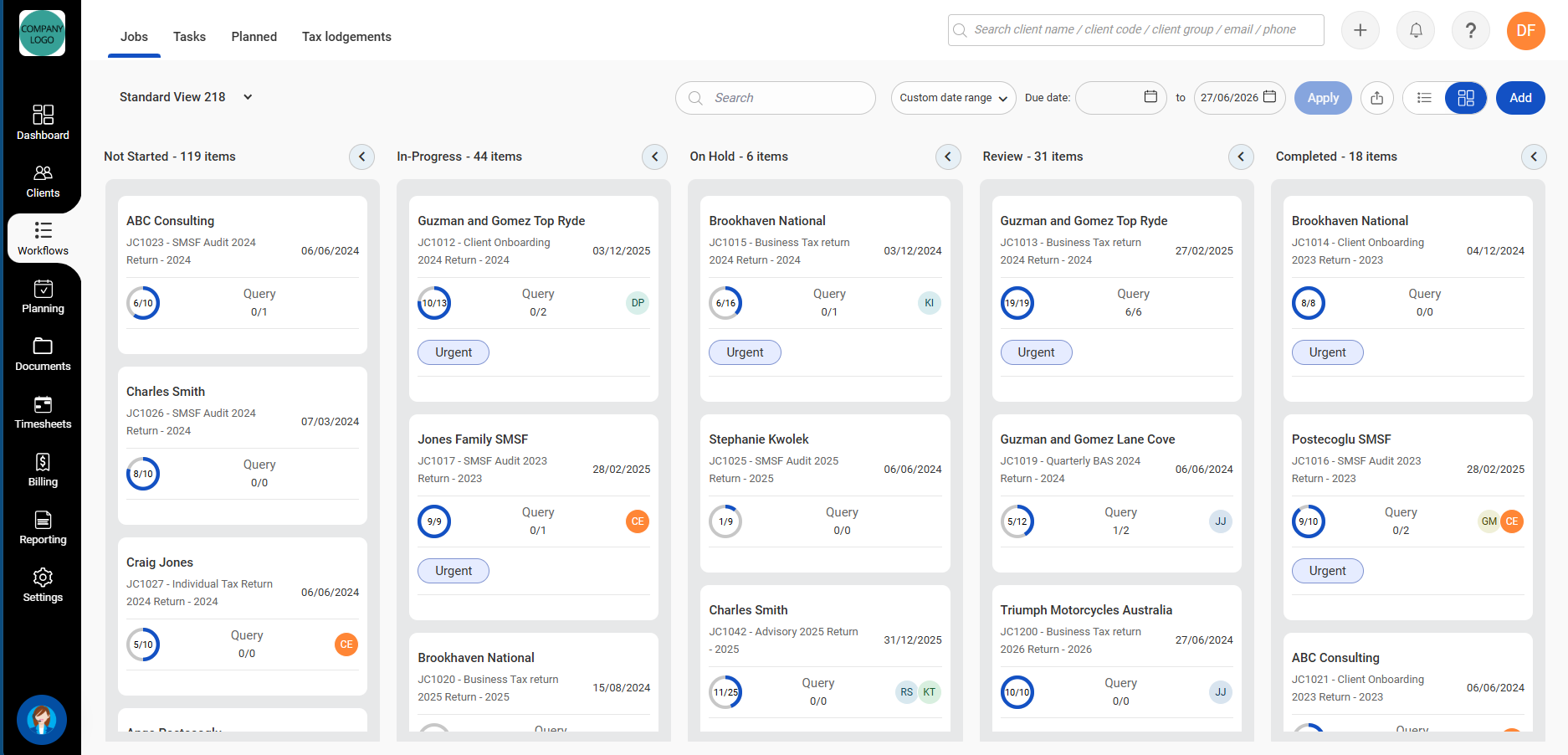The width and height of the screenshot is (1568, 755).
Task: Switch to the Planned tab
Action: [x=254, y=37]
